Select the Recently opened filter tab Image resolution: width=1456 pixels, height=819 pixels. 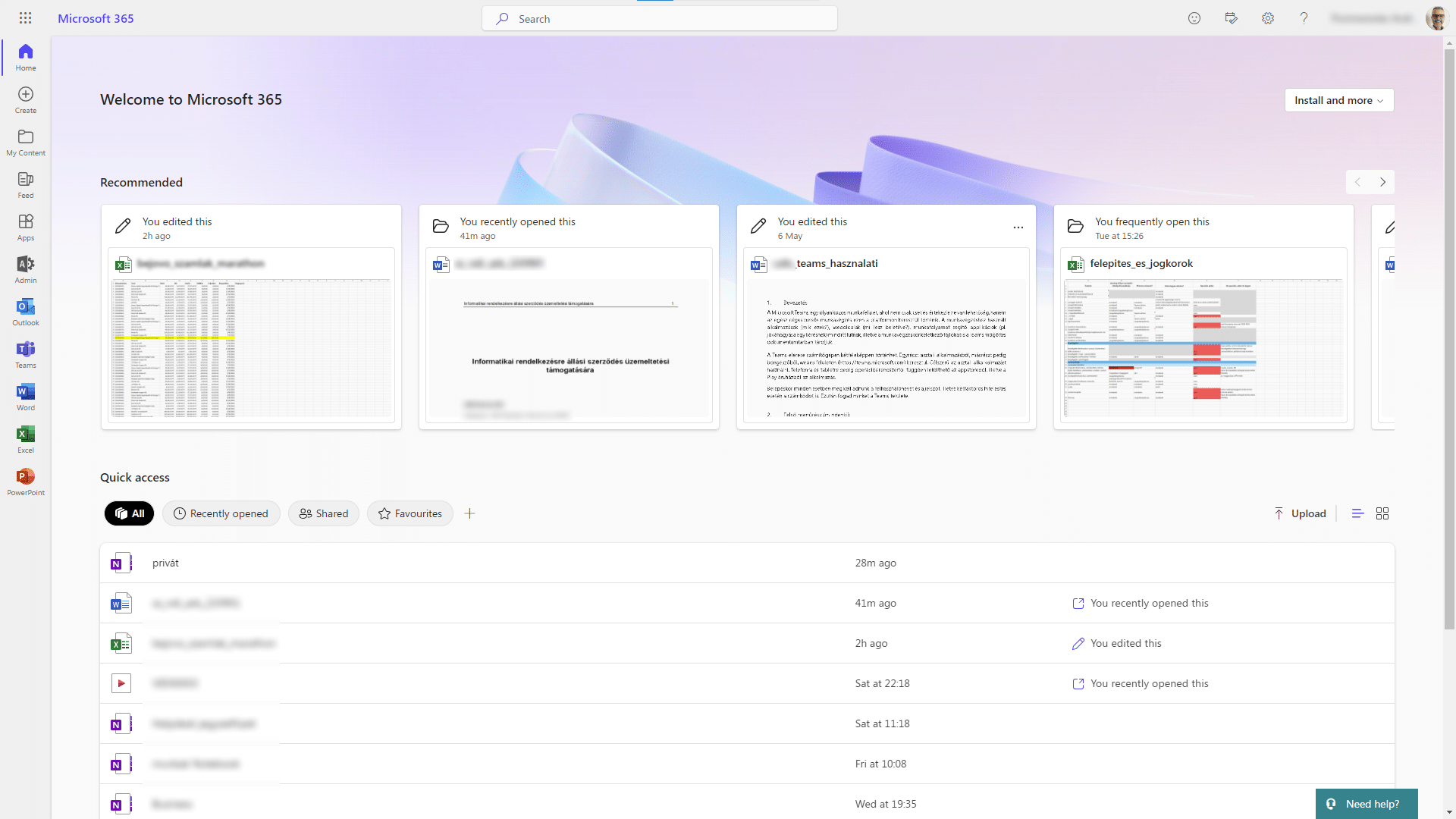221,513
